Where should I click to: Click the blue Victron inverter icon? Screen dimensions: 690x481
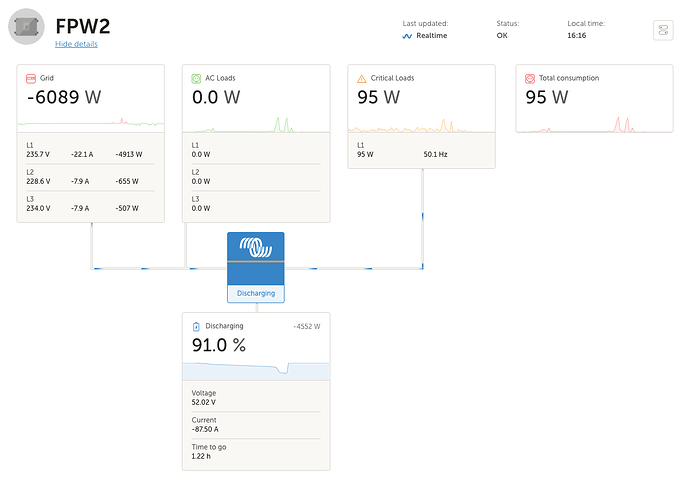pos(256,248)
